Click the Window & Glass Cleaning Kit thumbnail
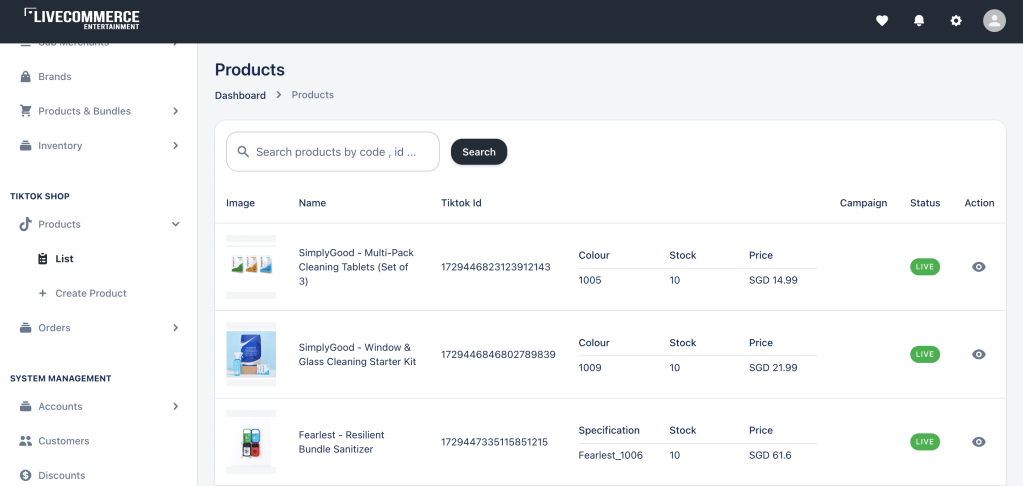Screen dimensions: 1023x486 tap(251, 354)
